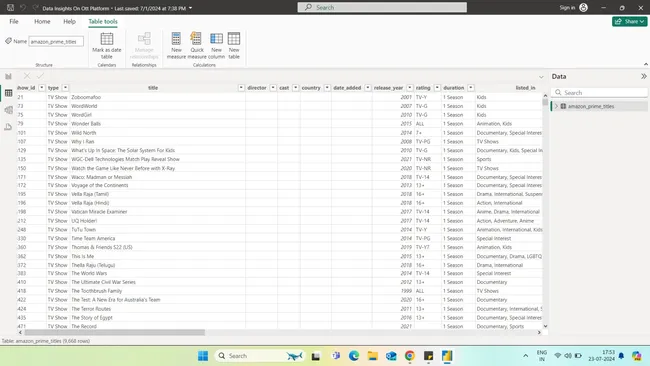Open clock and date in taskbar
The height and width of the screenshot is (366, 650).
point(601,356)
